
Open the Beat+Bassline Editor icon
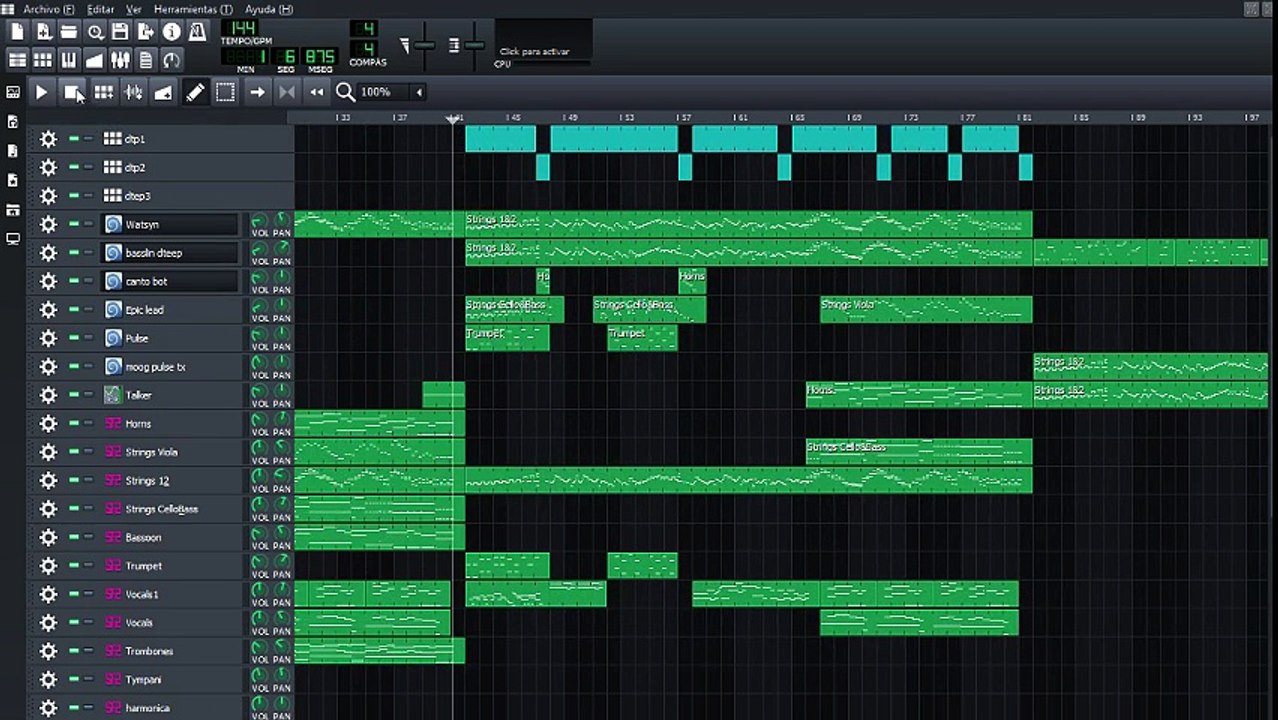click(x=43, y=60)
